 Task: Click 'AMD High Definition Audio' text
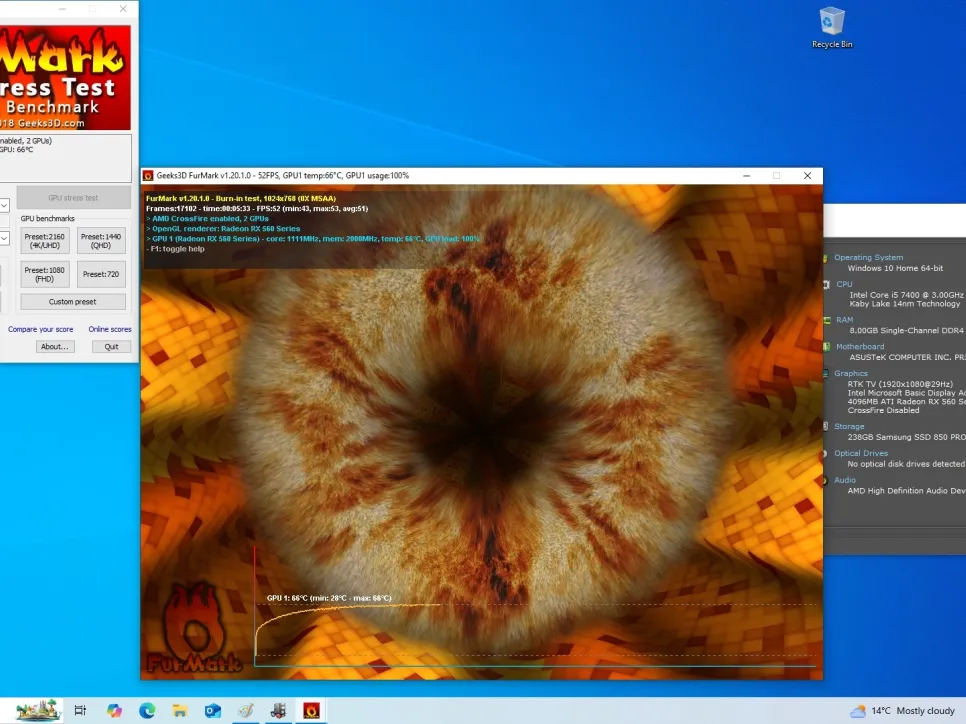point(898,491)
